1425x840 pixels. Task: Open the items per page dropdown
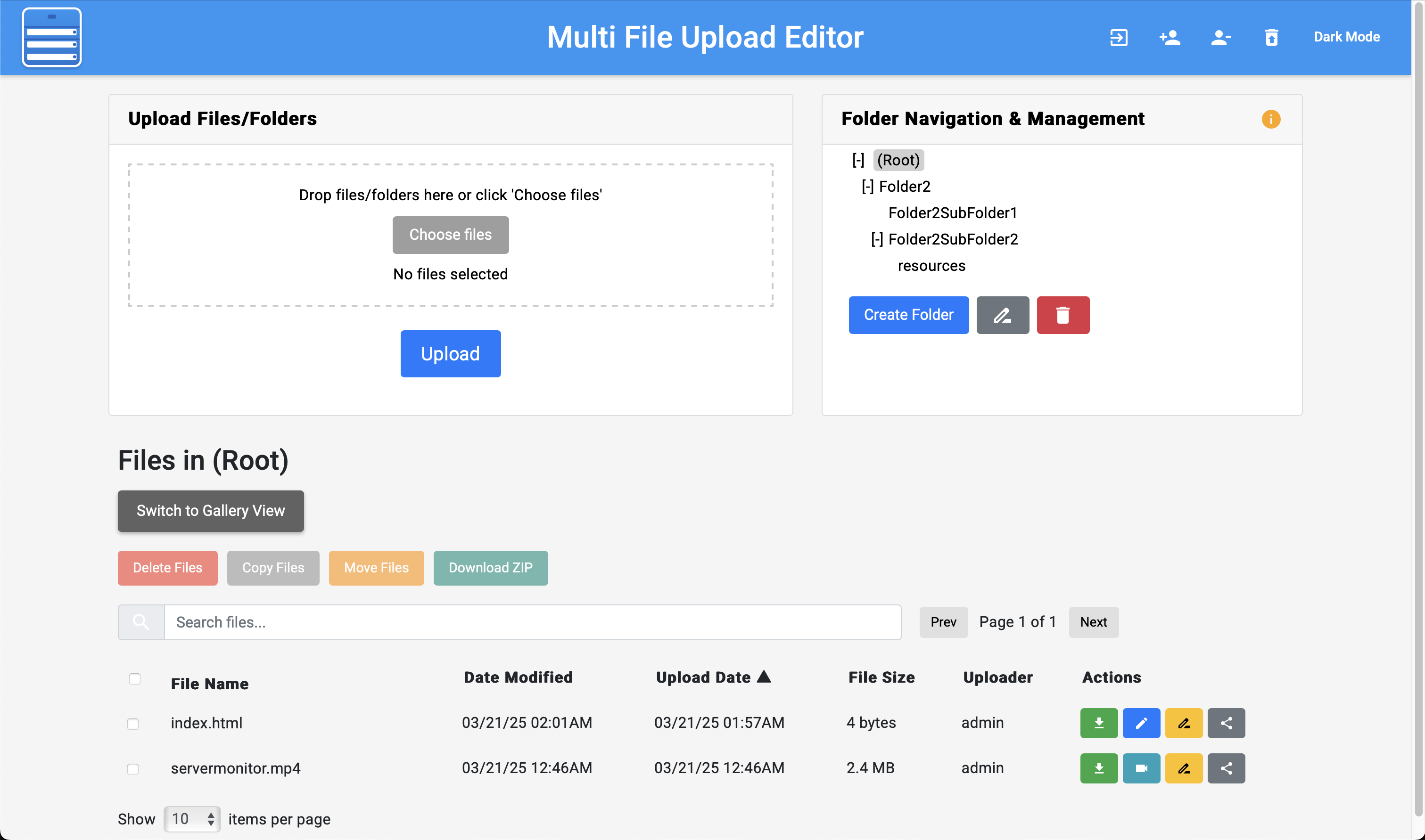[192, 818]
